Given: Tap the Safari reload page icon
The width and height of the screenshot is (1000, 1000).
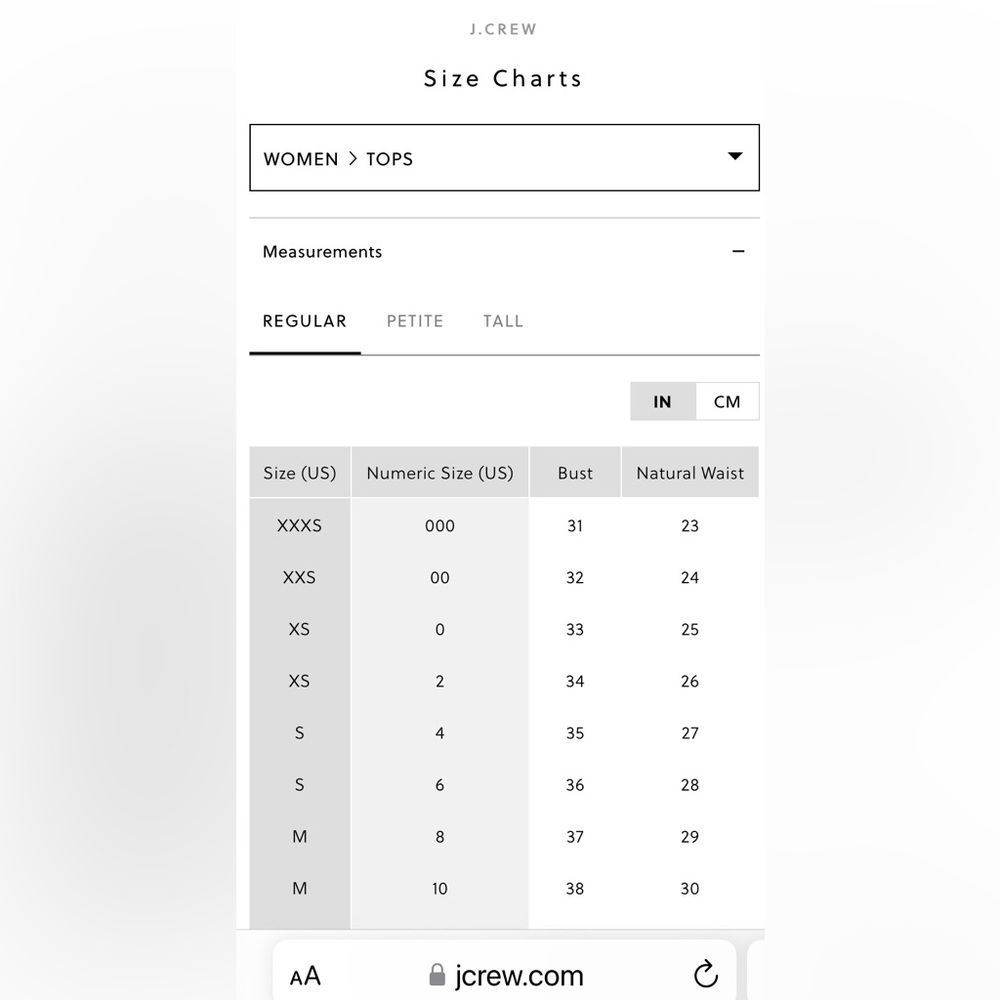Looking at the screenshot, I should [705, 974].
